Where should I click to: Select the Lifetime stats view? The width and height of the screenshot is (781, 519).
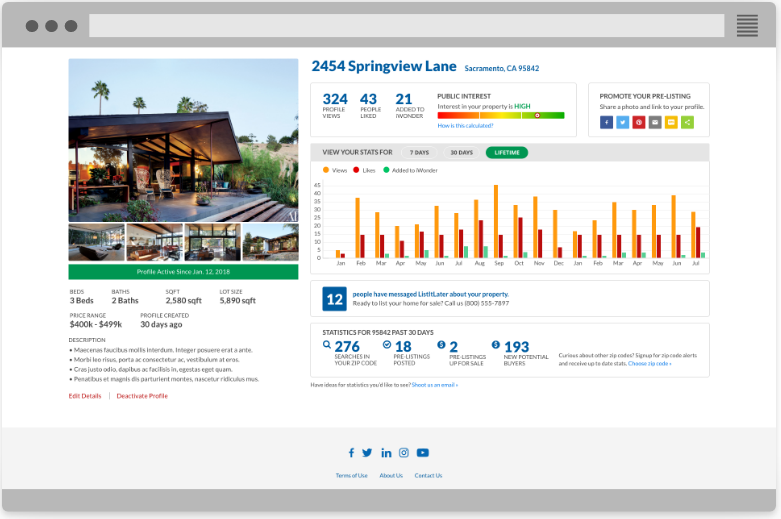coord(506,153)
